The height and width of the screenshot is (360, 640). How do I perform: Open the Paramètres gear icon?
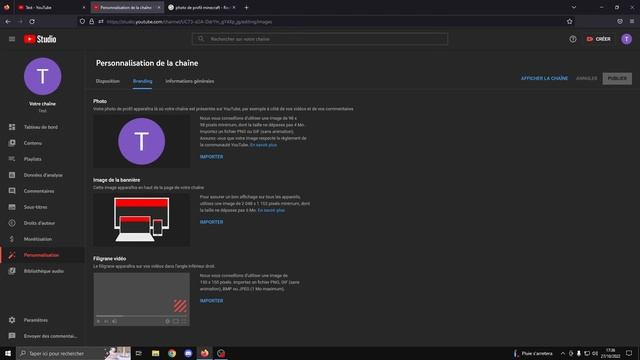point(12,320)
